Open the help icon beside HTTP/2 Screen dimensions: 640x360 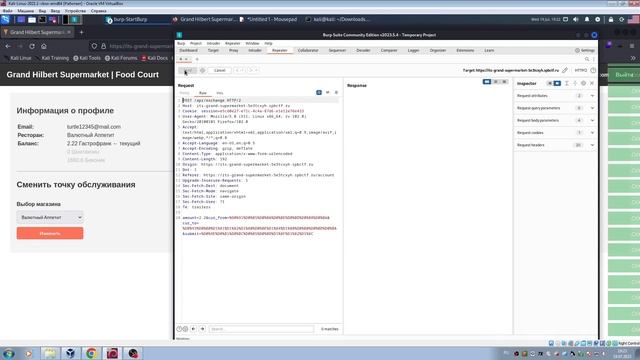593,70
